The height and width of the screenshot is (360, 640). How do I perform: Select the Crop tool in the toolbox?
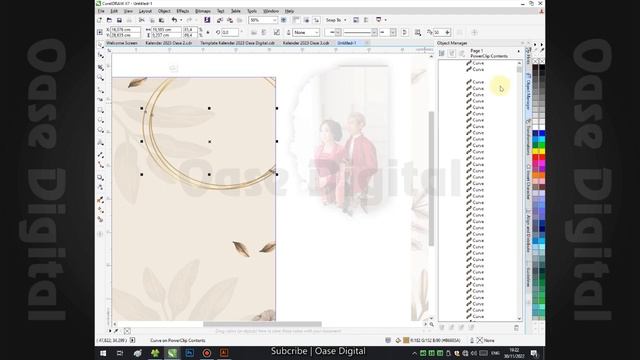(100, 67)
